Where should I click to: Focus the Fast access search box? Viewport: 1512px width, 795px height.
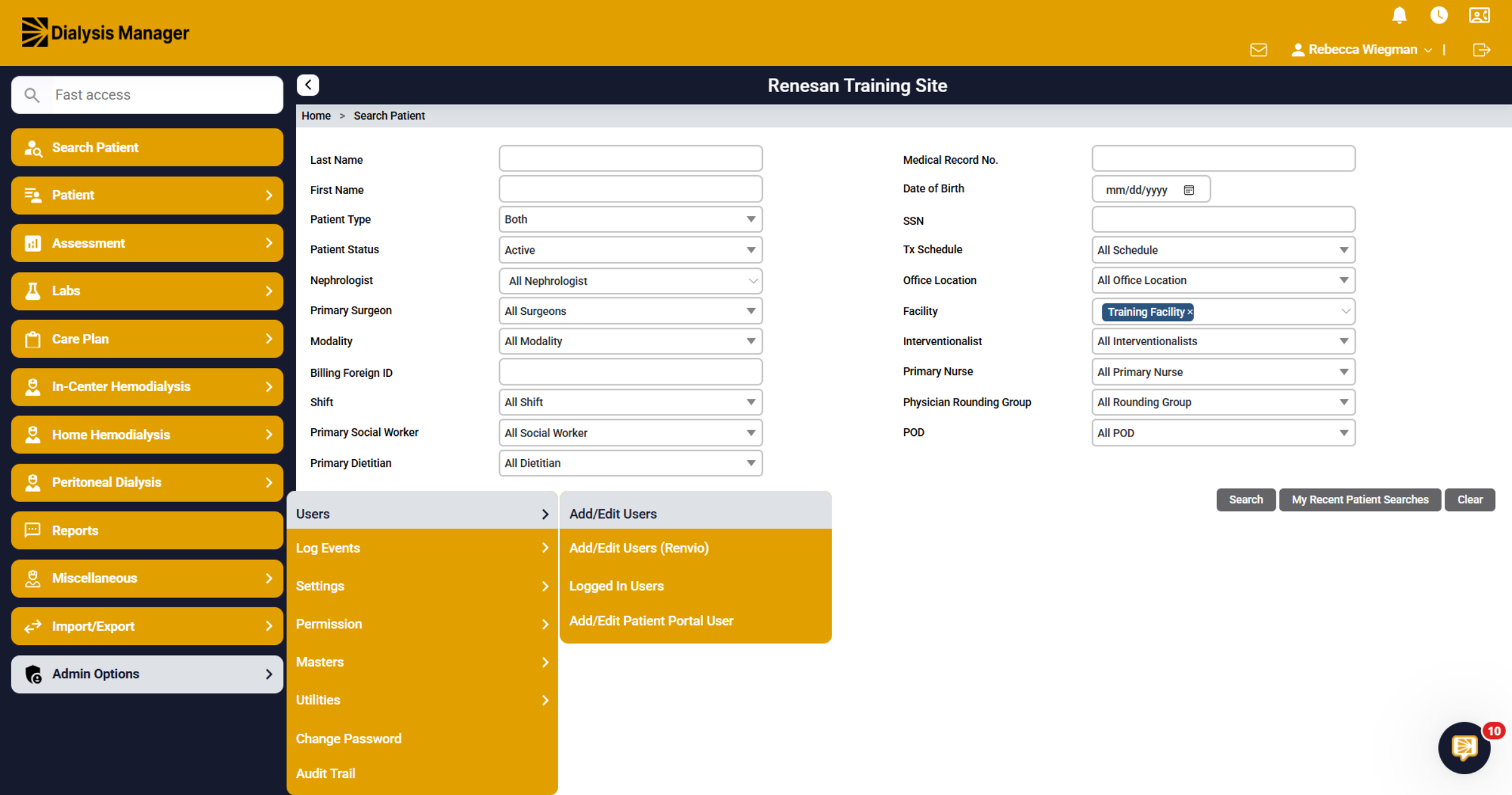point(147,95)
